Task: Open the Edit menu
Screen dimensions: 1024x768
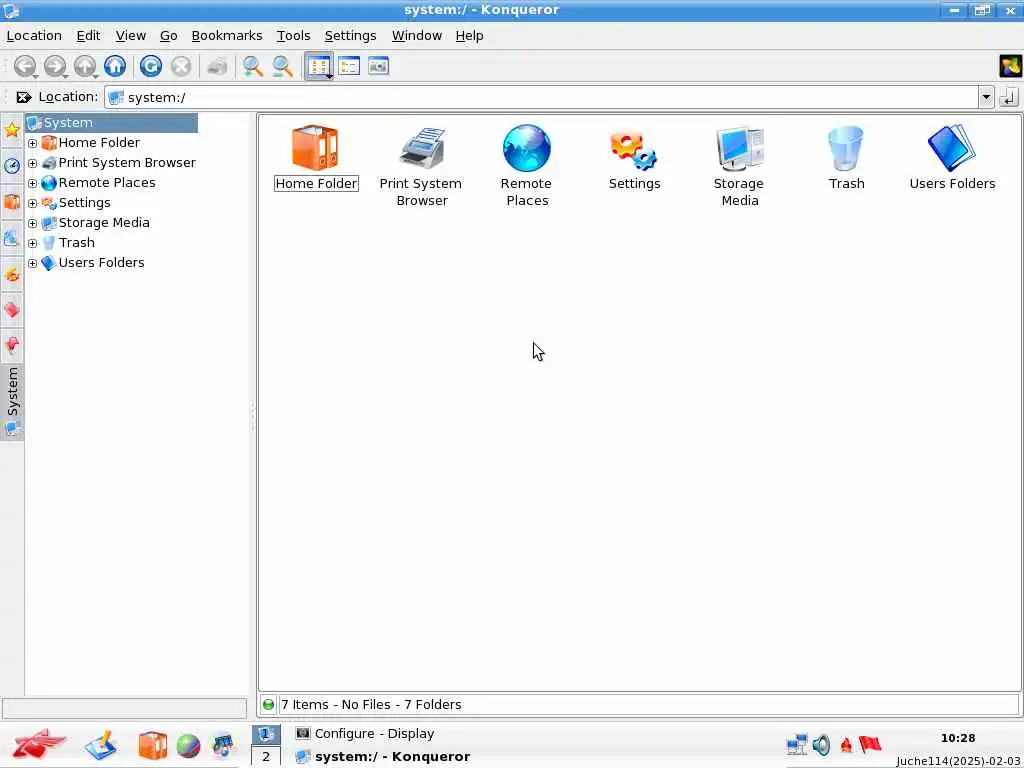Action: pos(88,36)
